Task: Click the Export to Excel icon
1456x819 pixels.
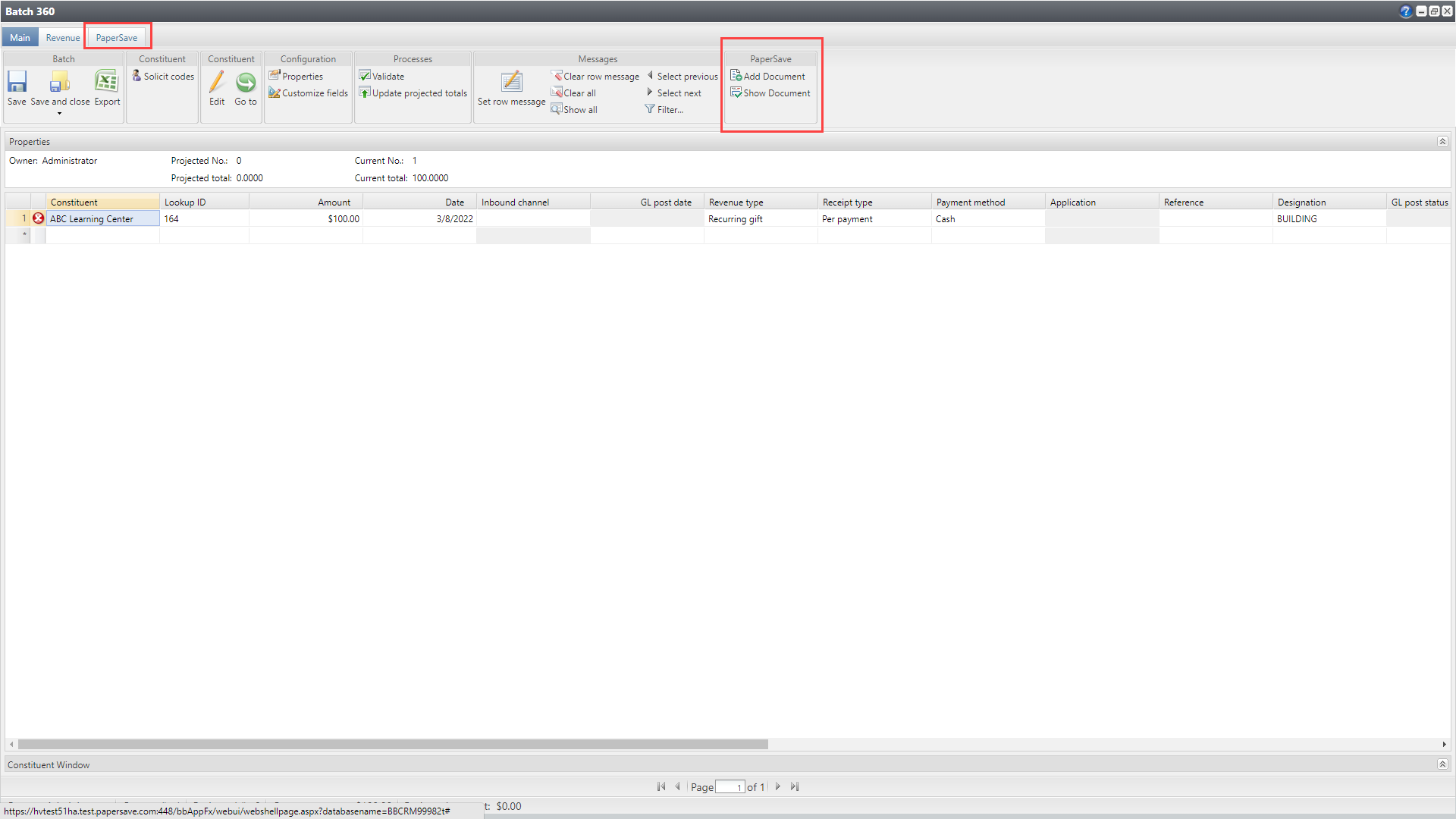Action: 106,82
